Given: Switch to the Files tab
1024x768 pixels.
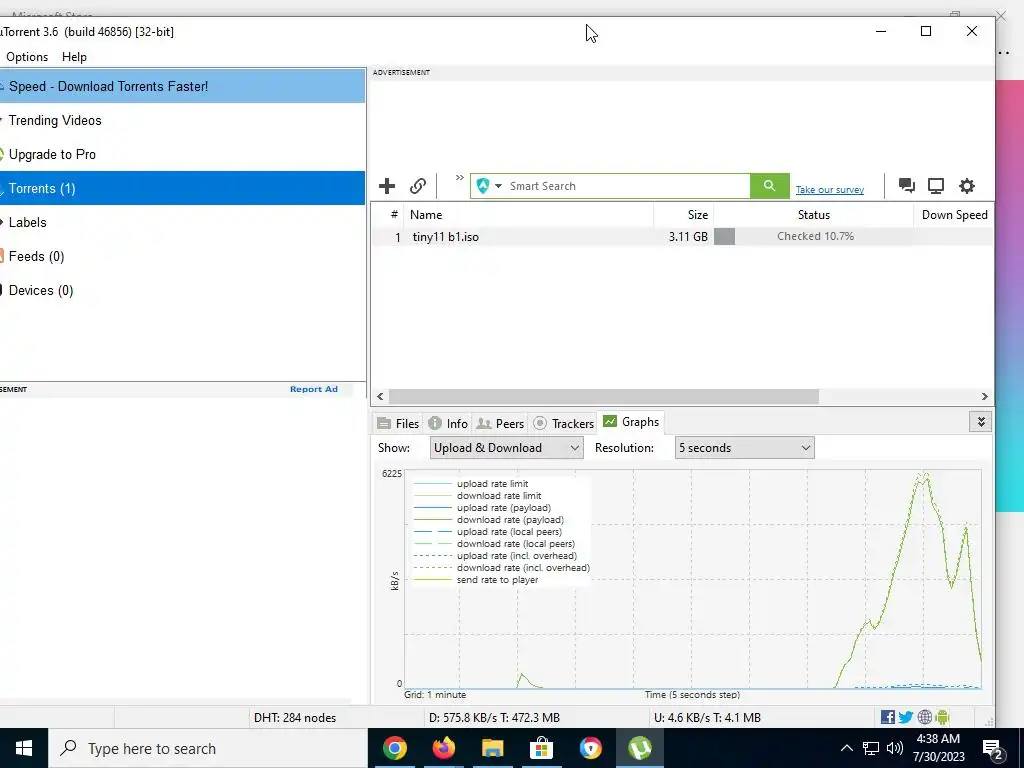Looking at the screenshot, I should click(x=398, y=423).
